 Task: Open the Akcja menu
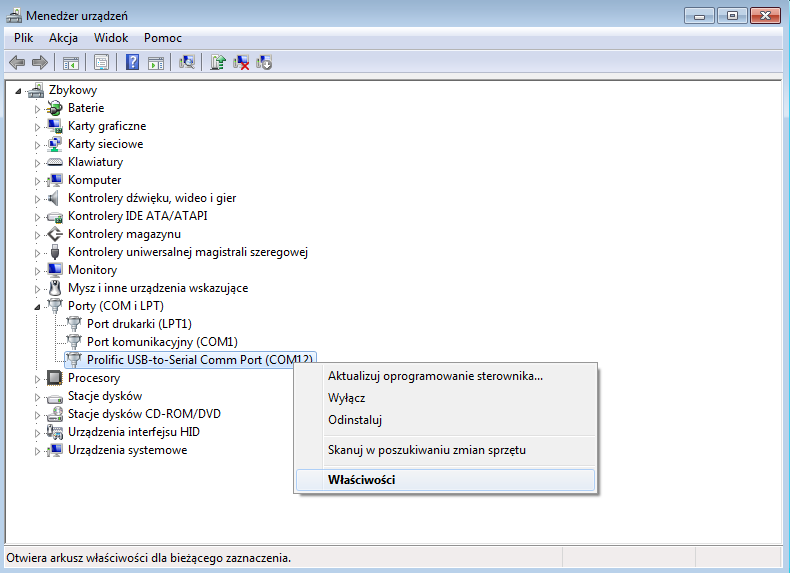[64, 38]
